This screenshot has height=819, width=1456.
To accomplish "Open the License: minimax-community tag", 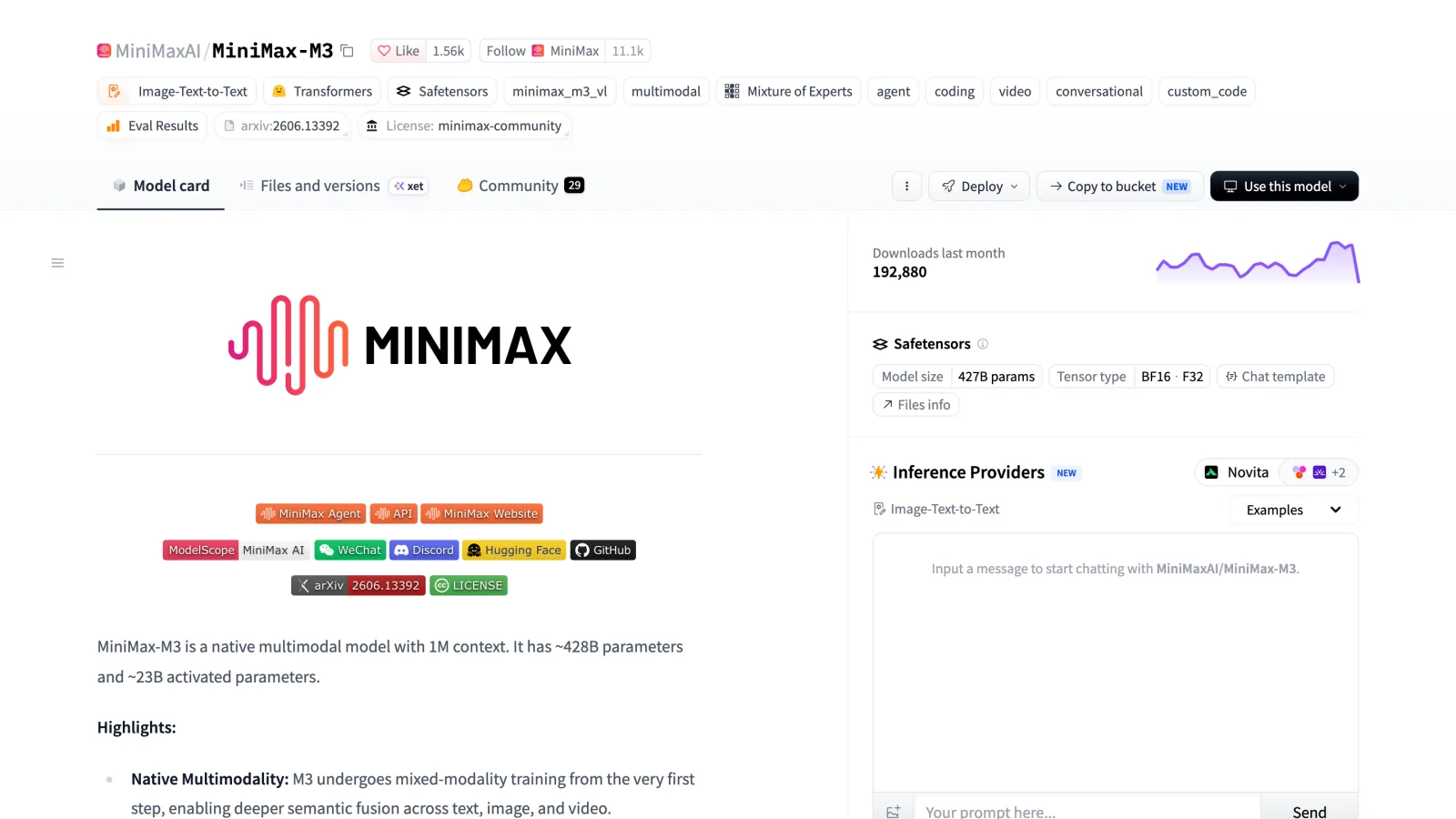I will pos(464,126).
